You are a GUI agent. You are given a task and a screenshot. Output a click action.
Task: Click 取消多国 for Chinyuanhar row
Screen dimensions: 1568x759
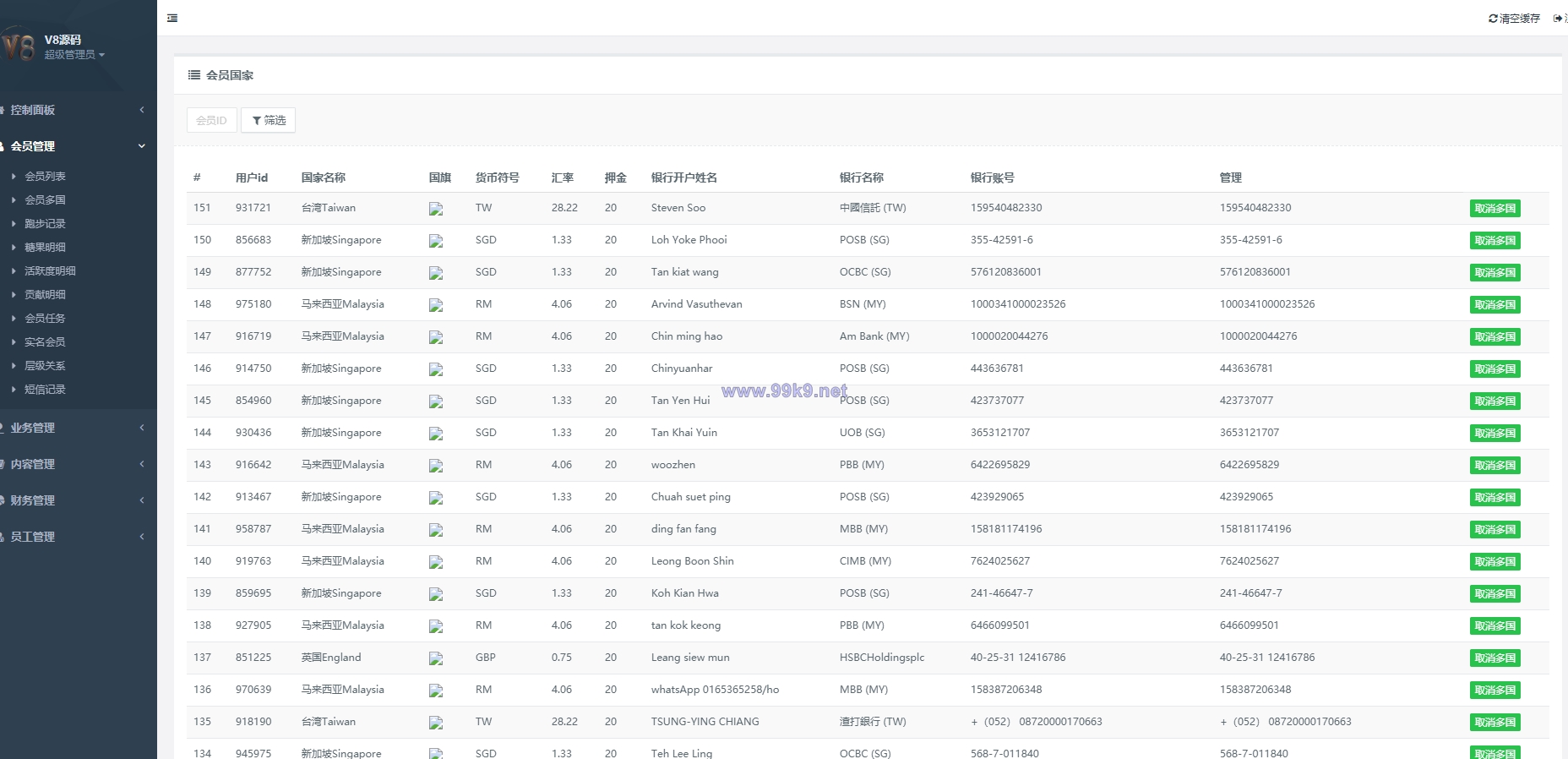tap(1494, 369)
